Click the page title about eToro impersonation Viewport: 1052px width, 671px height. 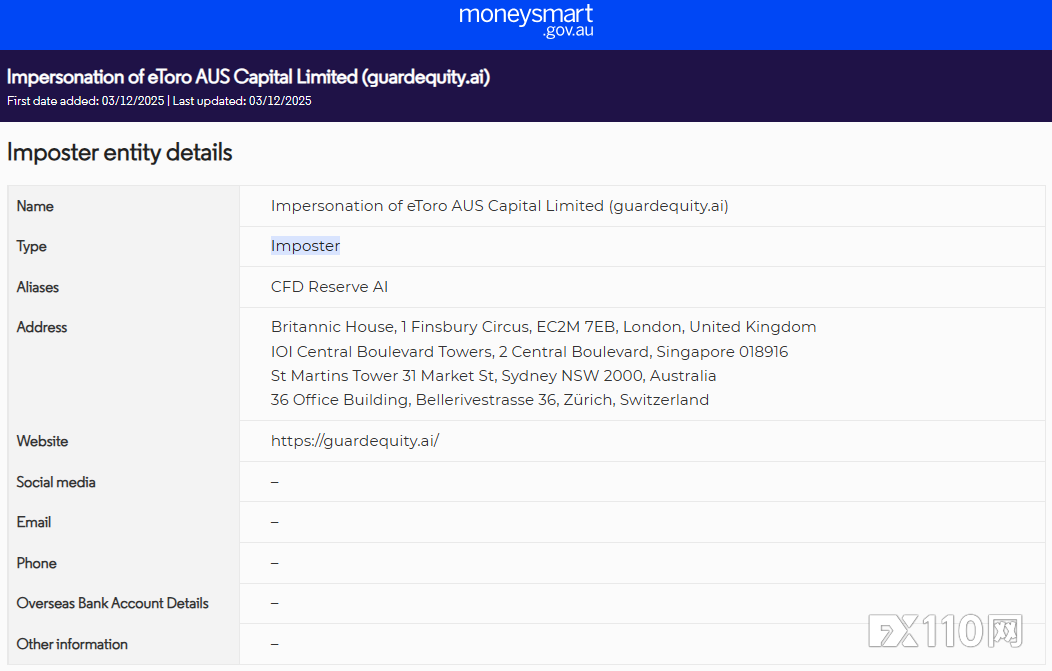coord(248,77)
